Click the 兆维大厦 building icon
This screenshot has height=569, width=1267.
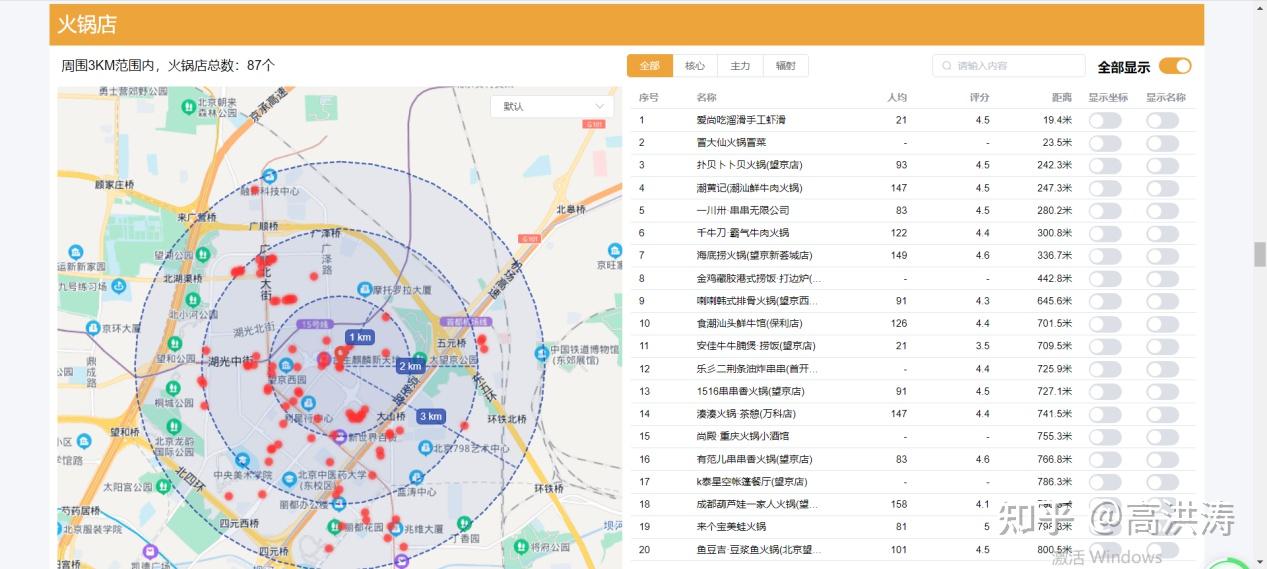click(x=396, y=527)
